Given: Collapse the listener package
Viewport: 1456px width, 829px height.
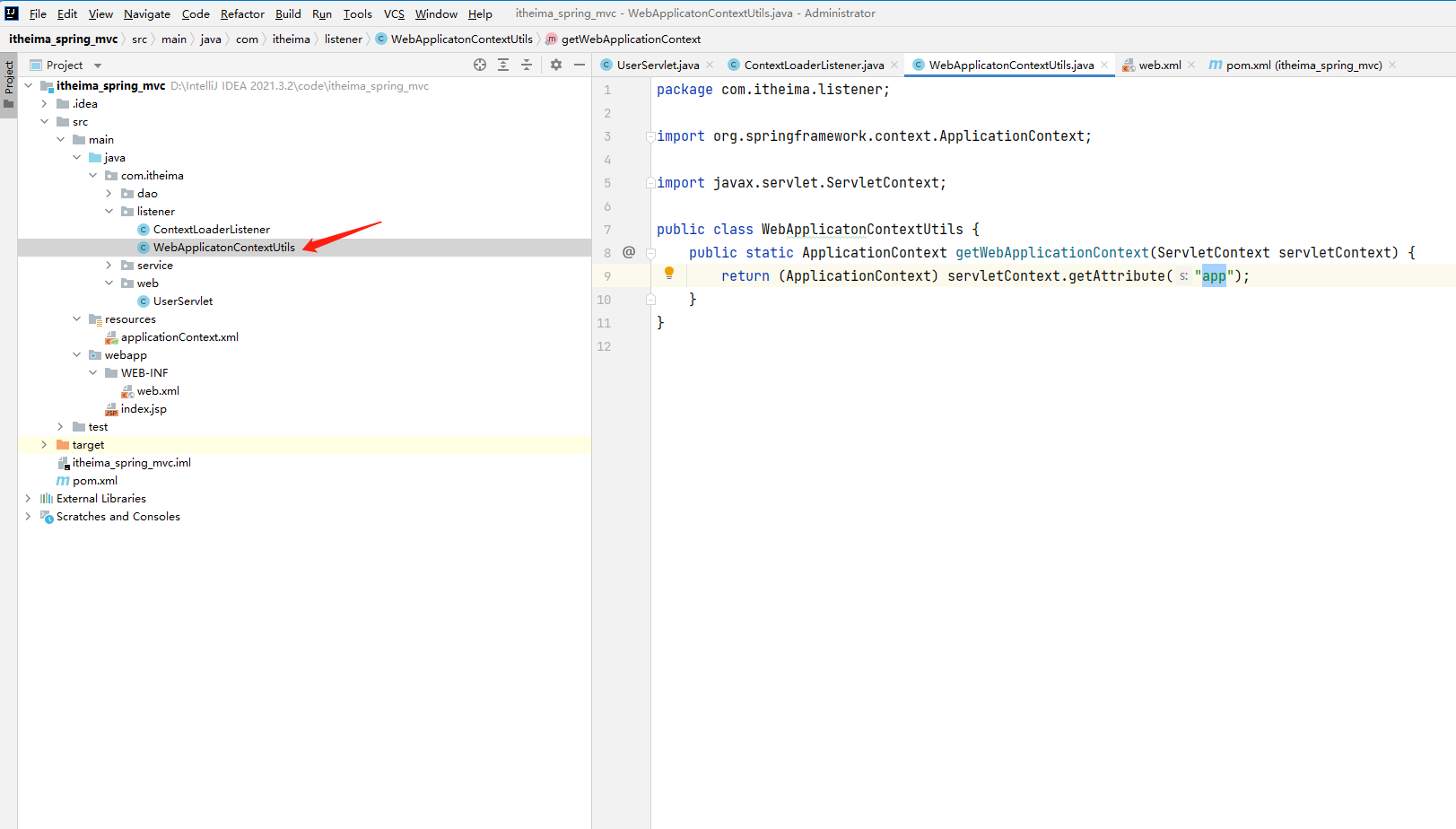Looking at the screenshot, I should tap(109, 212).
